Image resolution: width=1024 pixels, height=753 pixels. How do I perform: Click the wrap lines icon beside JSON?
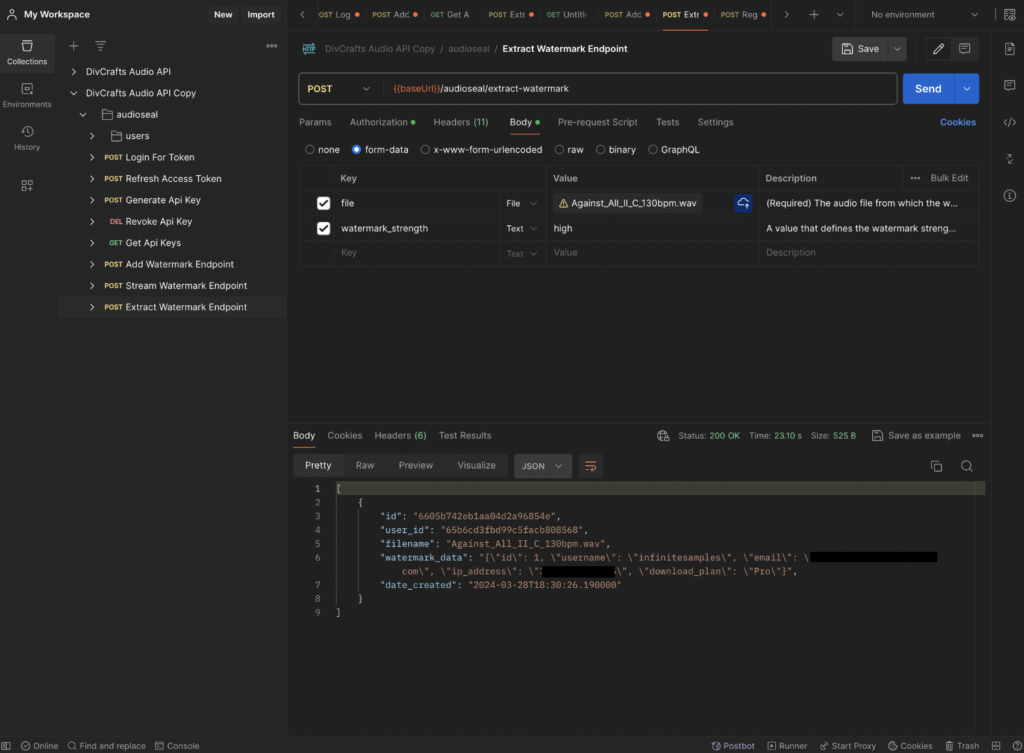point(591,466)
